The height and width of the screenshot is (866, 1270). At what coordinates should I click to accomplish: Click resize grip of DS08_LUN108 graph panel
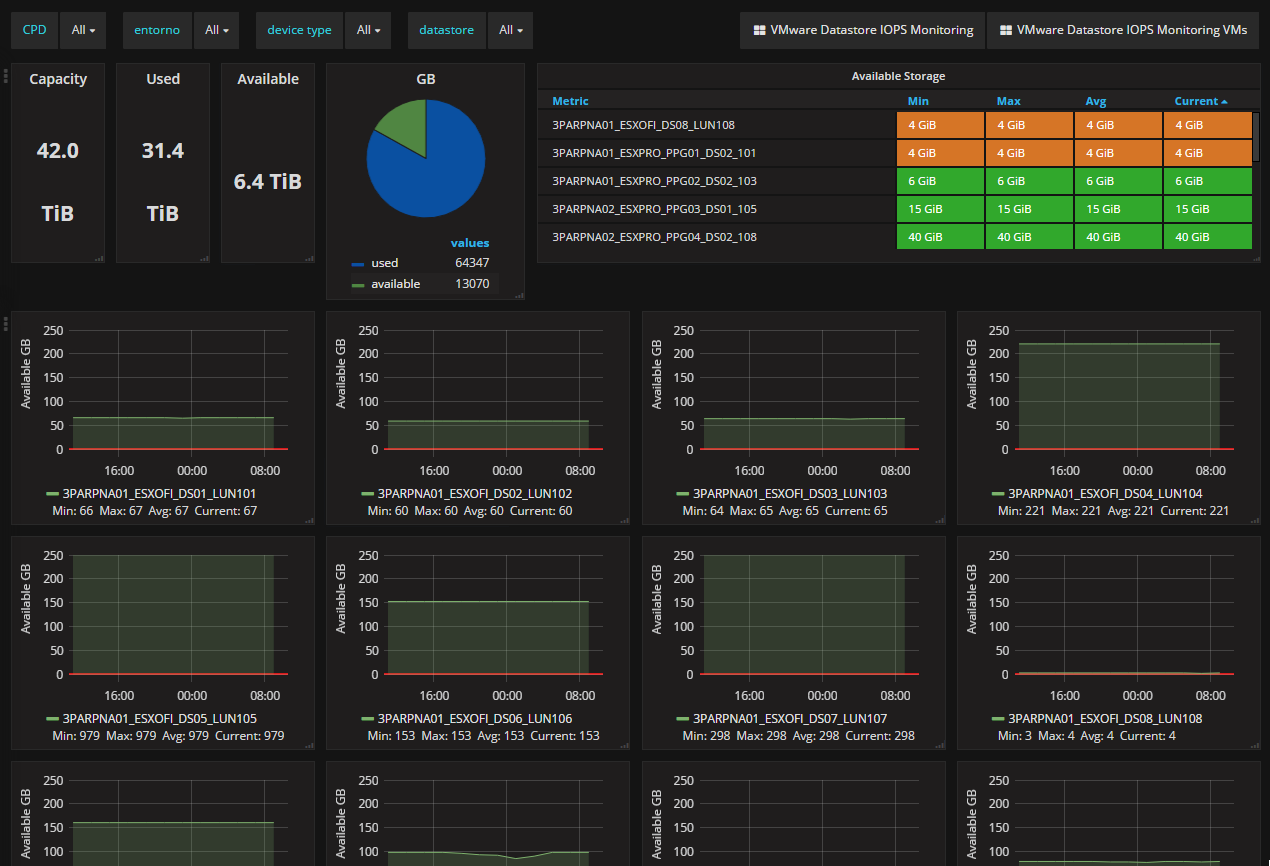(1255, 745)
